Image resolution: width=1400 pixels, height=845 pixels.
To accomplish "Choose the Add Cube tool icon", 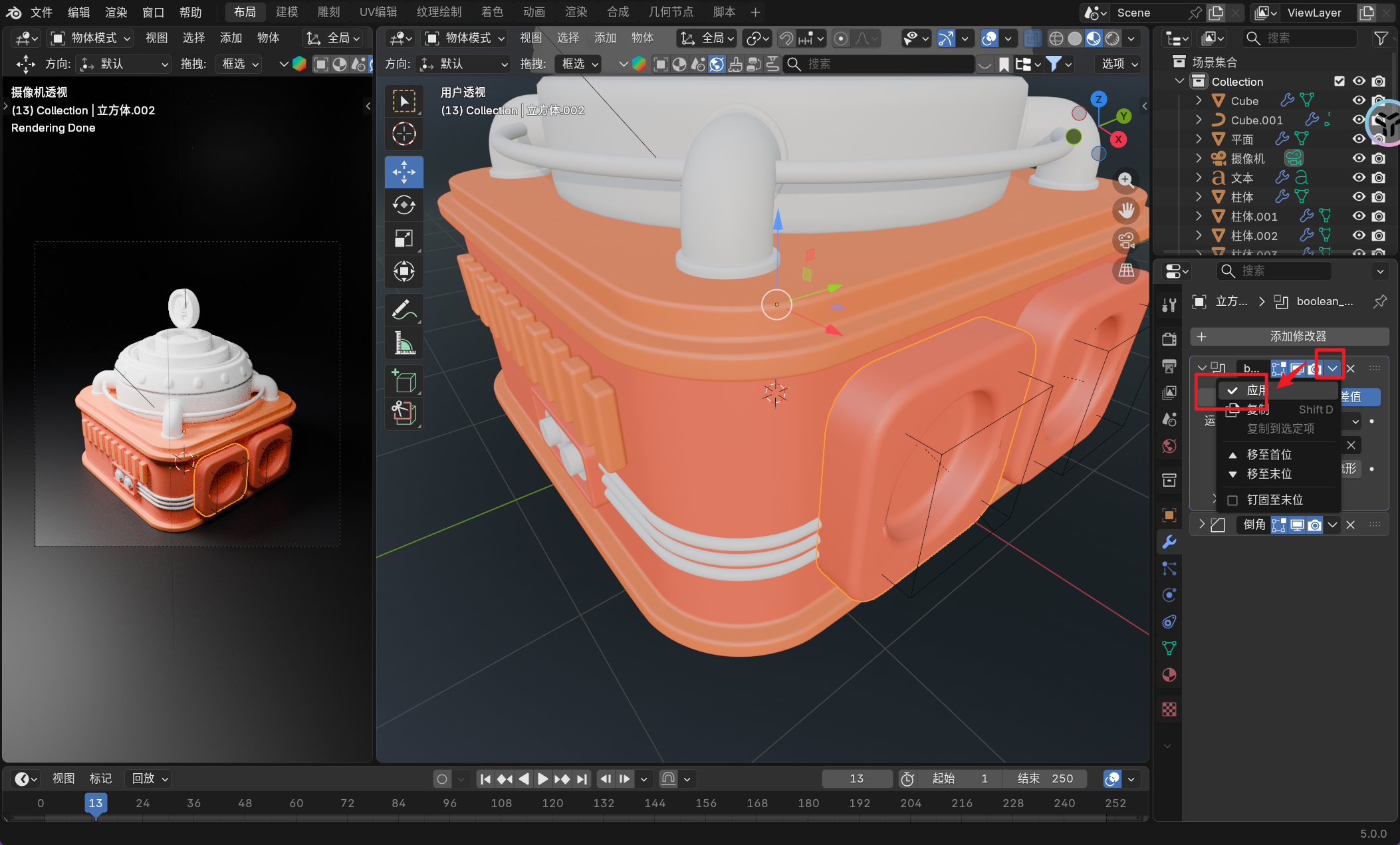I will click(404, 382).
